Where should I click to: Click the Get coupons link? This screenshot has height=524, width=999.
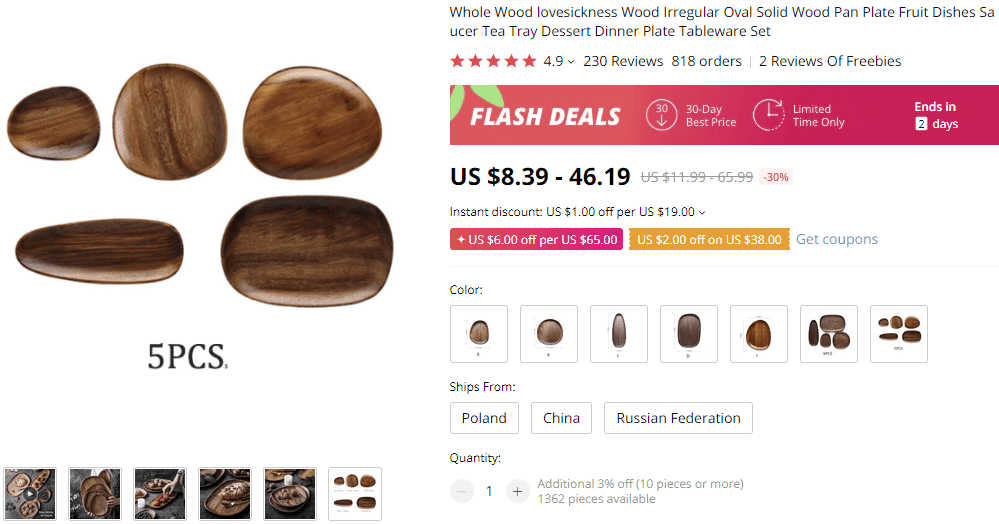[837, 239]
